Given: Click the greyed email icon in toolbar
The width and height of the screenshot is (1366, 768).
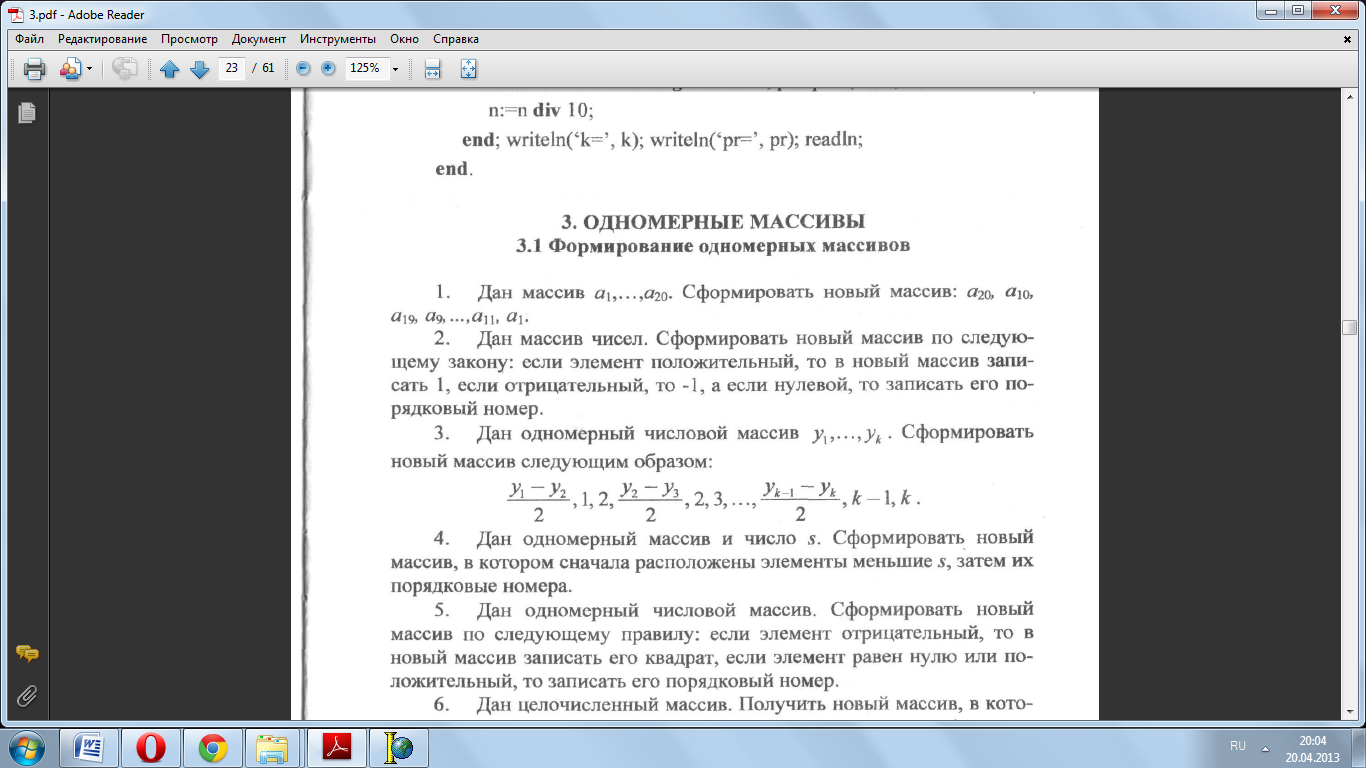Looking at the screenshot, I should pyautogui.click(x=124, y=69).
